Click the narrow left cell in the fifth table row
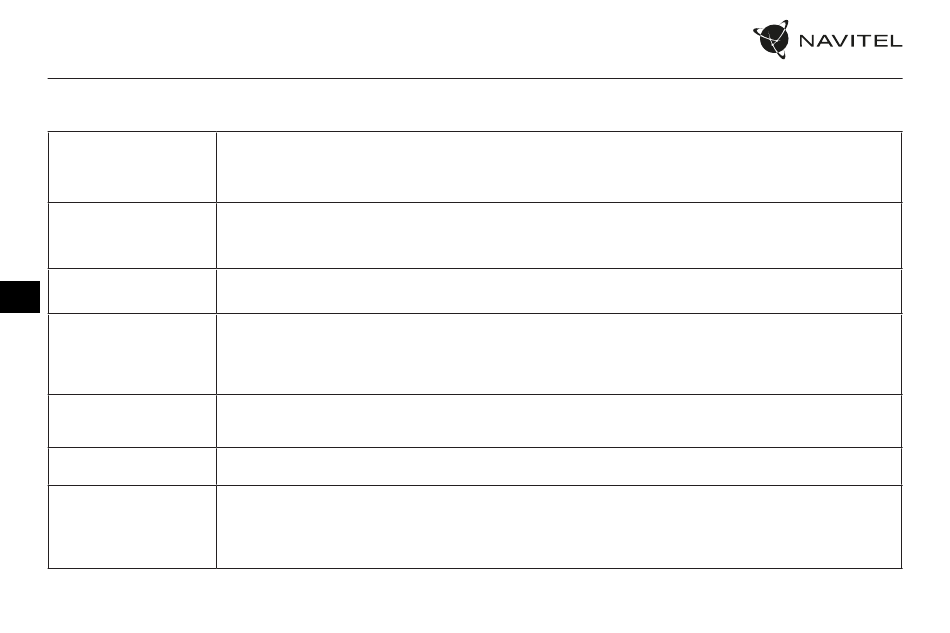 pos(132,421)
